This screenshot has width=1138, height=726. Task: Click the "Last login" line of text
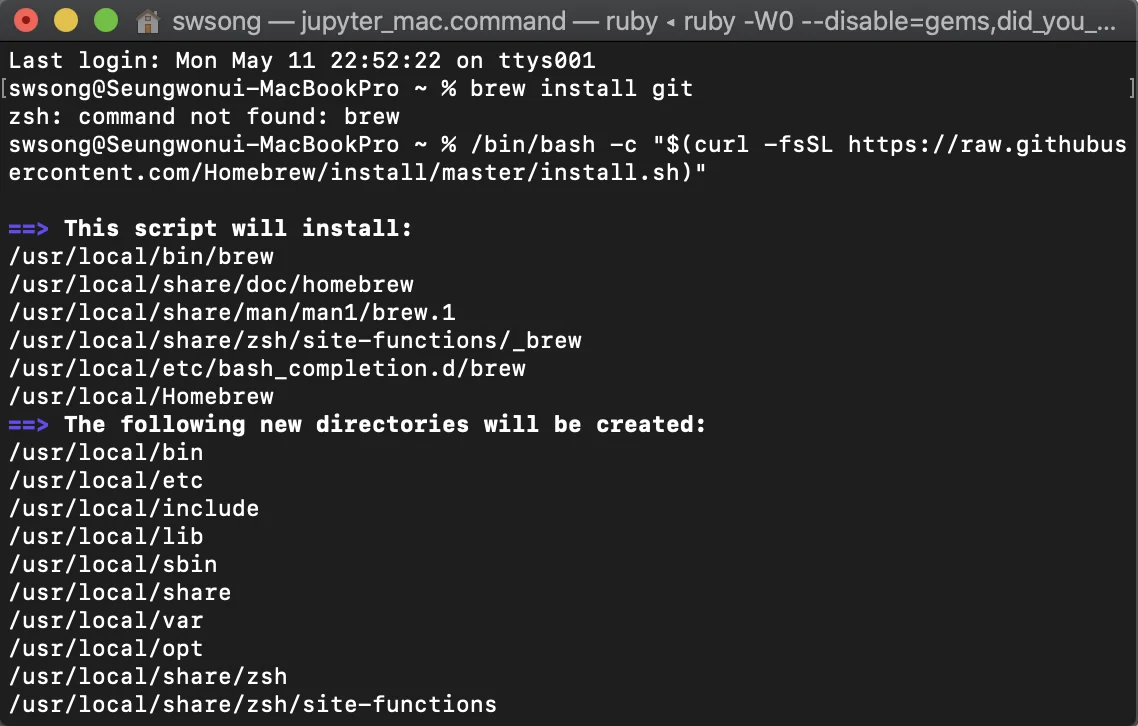click(x=302, y=61)
